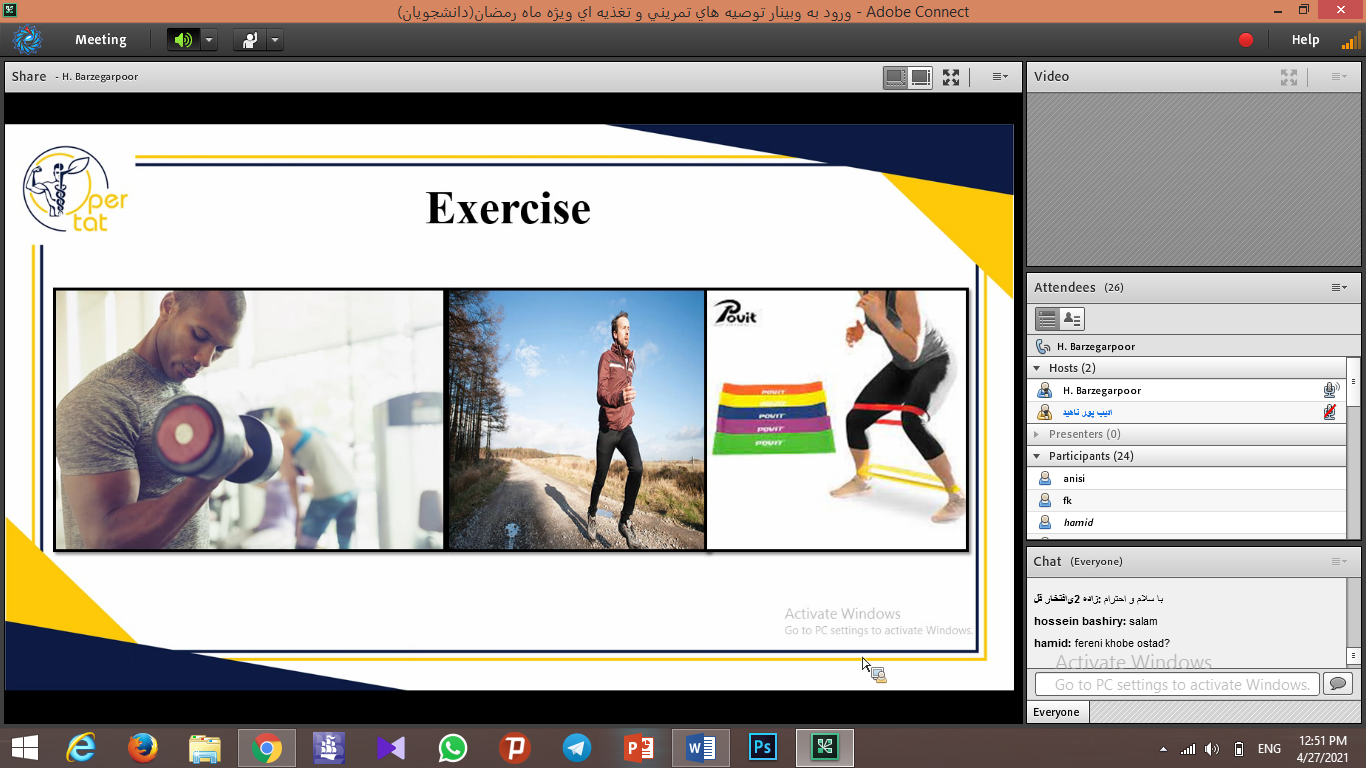Screen dimensions: 1366x768
Task: Collapse the Participants group
Action: point(1037,456)
